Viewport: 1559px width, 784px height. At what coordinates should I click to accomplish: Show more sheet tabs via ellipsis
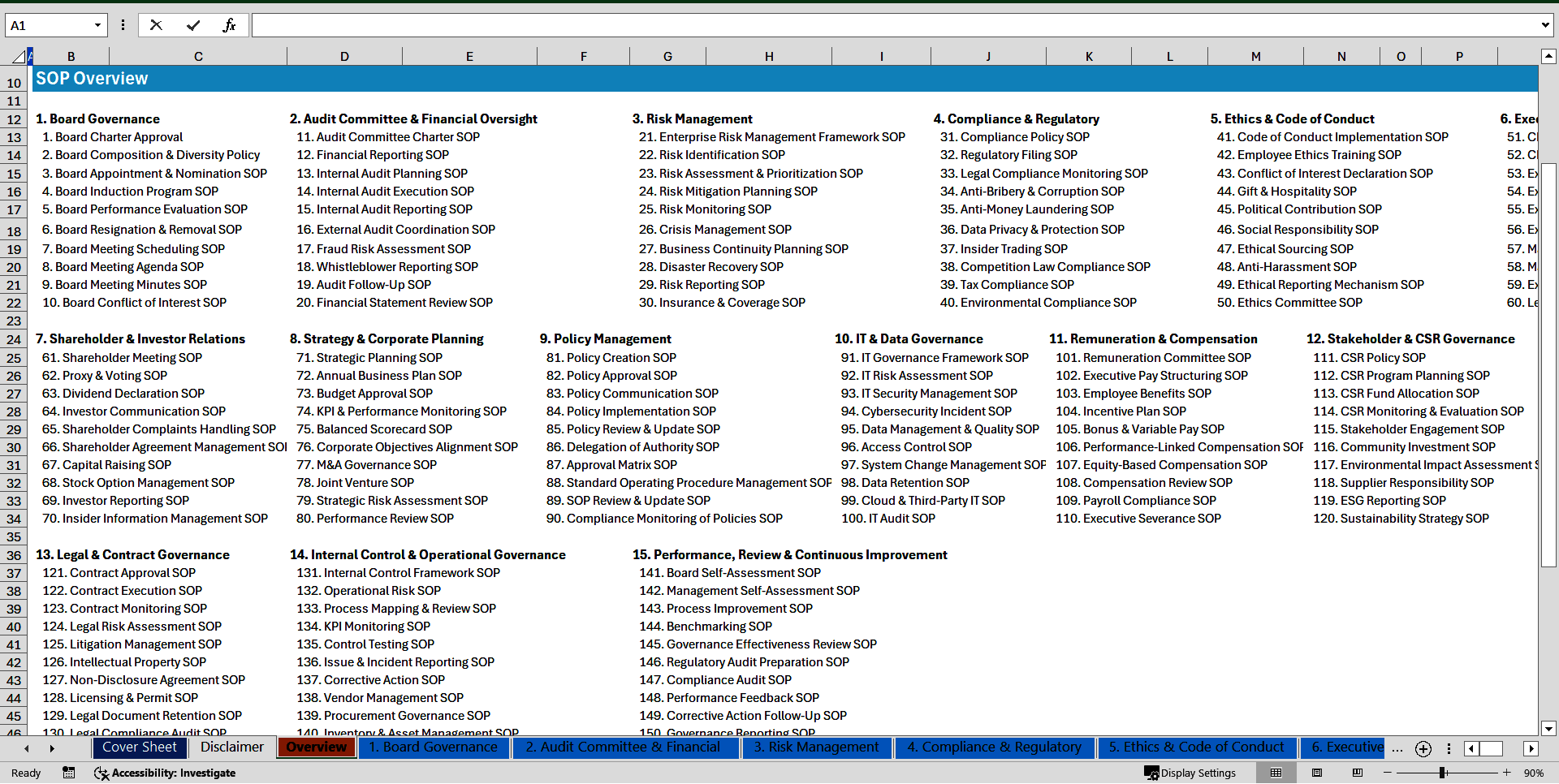coord(1397,748)
